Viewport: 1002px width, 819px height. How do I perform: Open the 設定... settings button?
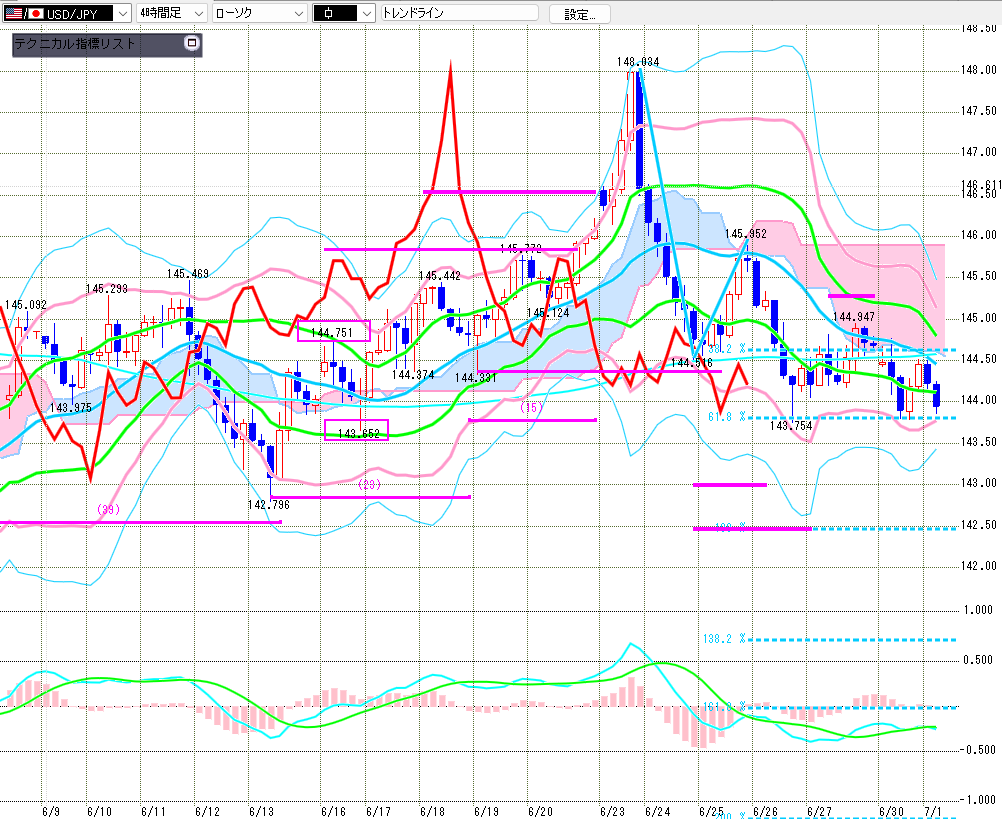coord(580,14)
